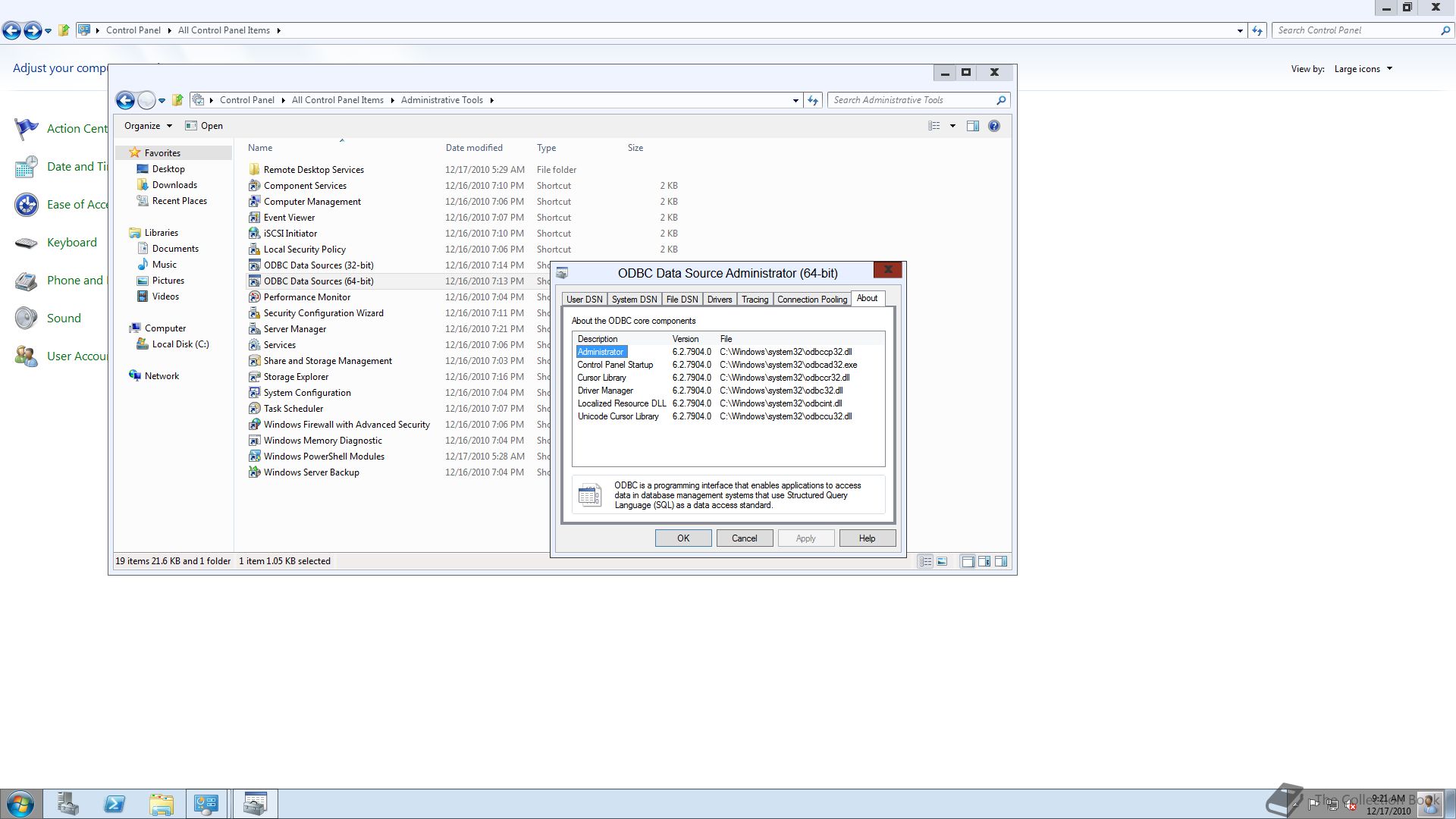Click the up-folder icon in the Administrative Tools address bar
The image size is (1456, 819).
tap(177, 100)
